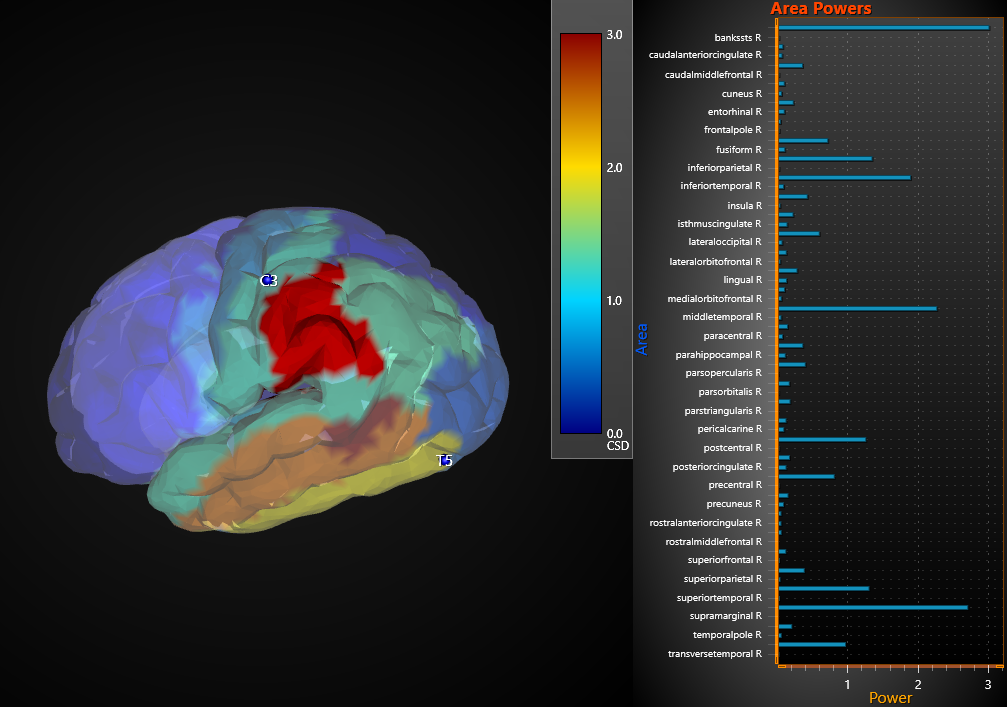Select posteriorcingulate R area label

pos(717,467)
